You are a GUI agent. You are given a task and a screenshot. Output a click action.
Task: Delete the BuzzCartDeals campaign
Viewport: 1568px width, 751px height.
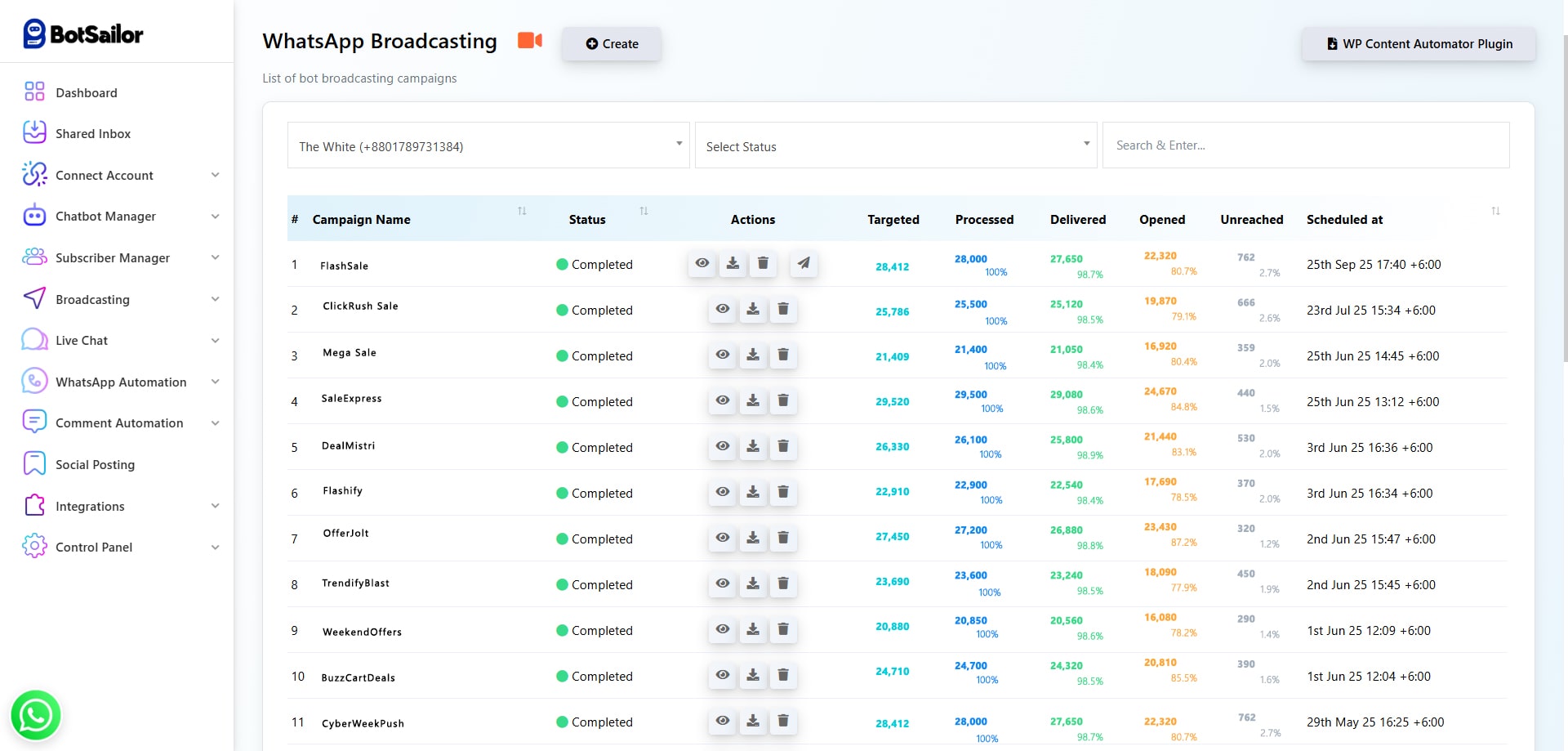point(782,675)
